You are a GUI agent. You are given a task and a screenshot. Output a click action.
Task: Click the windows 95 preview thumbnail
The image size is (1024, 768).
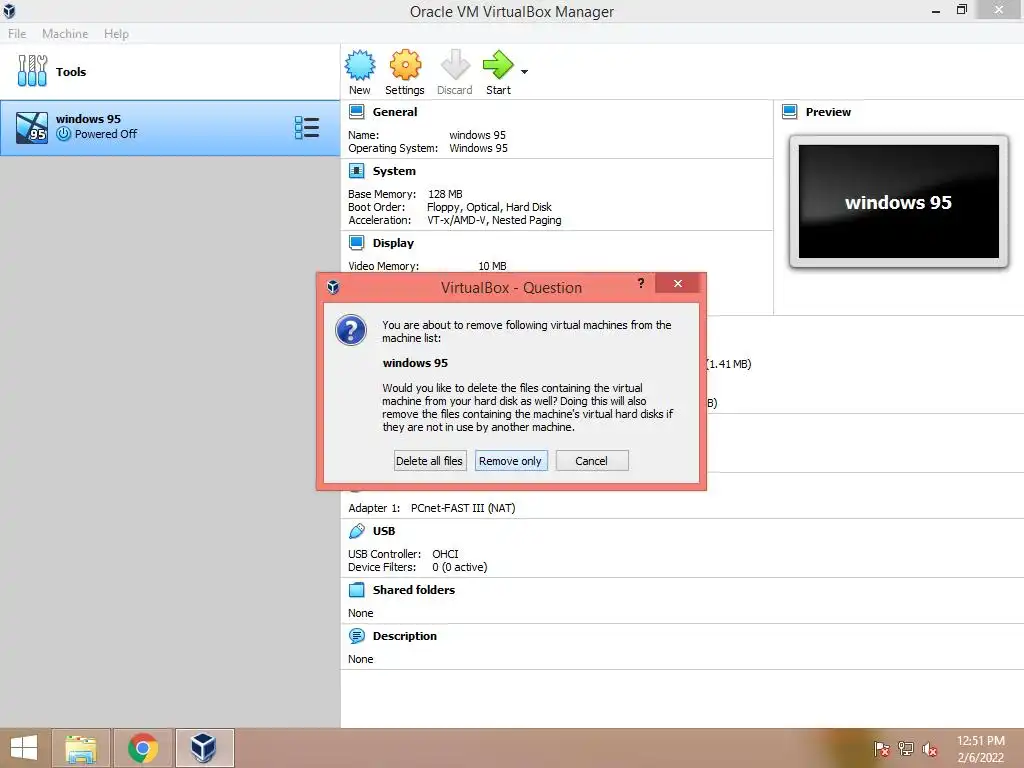point(899,202)
